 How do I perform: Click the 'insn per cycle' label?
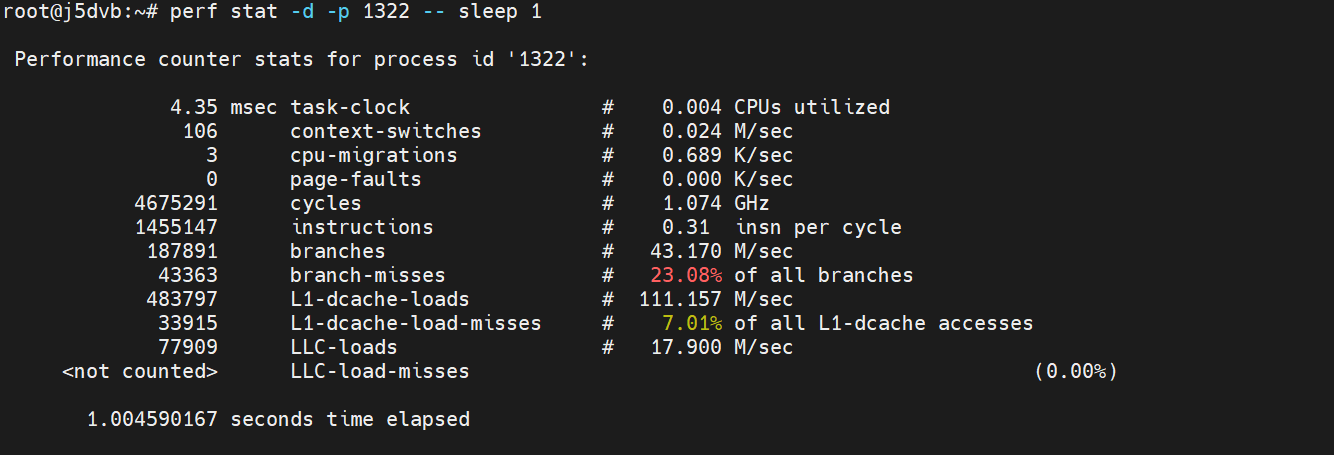click(x=819, y=227)
